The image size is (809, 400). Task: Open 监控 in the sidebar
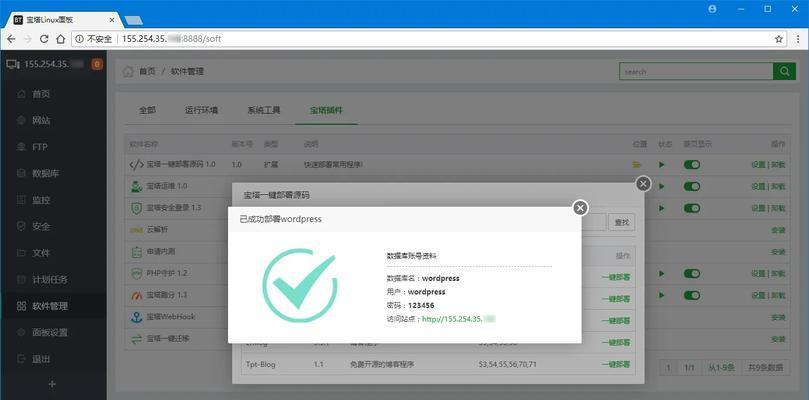[x=41, y=200]
